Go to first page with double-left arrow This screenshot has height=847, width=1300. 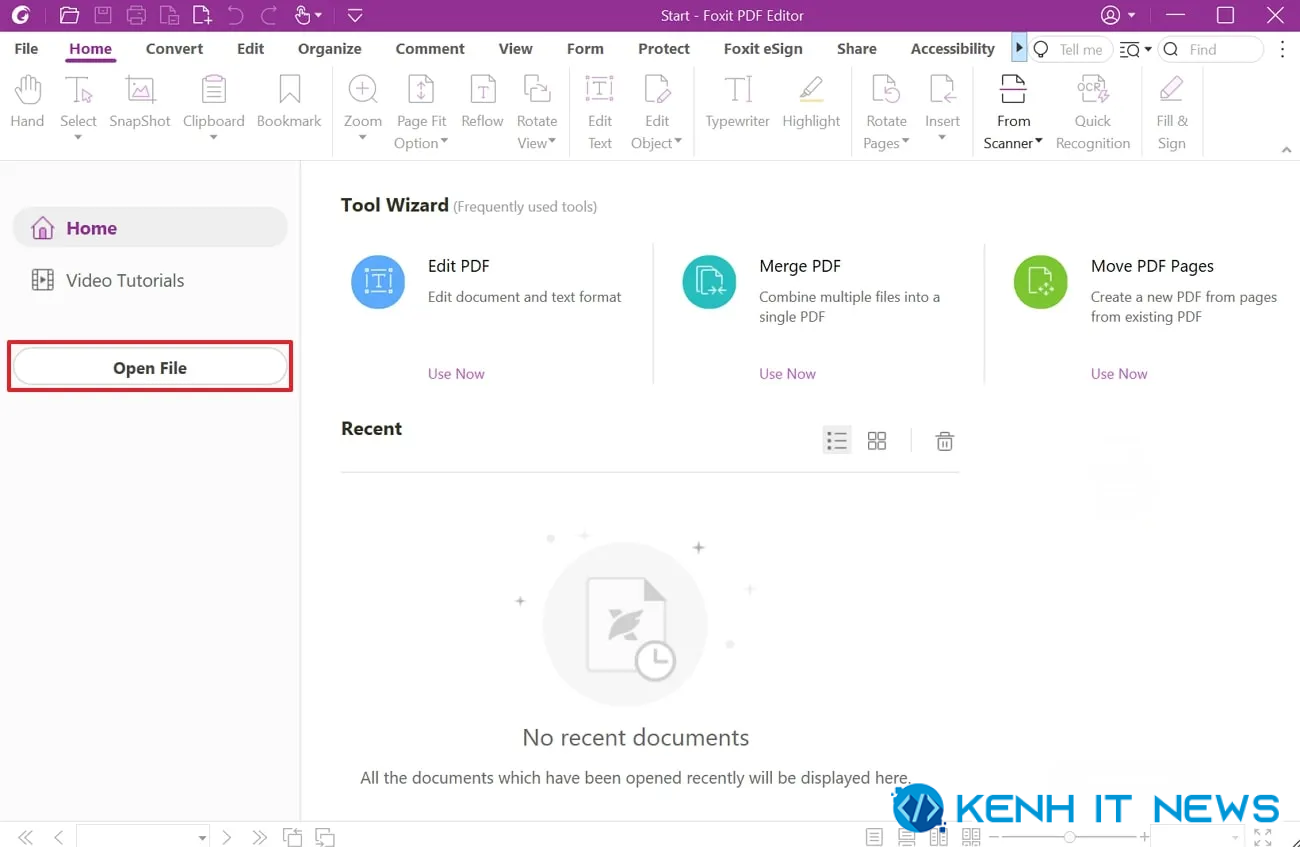click(x=26, y=837)
